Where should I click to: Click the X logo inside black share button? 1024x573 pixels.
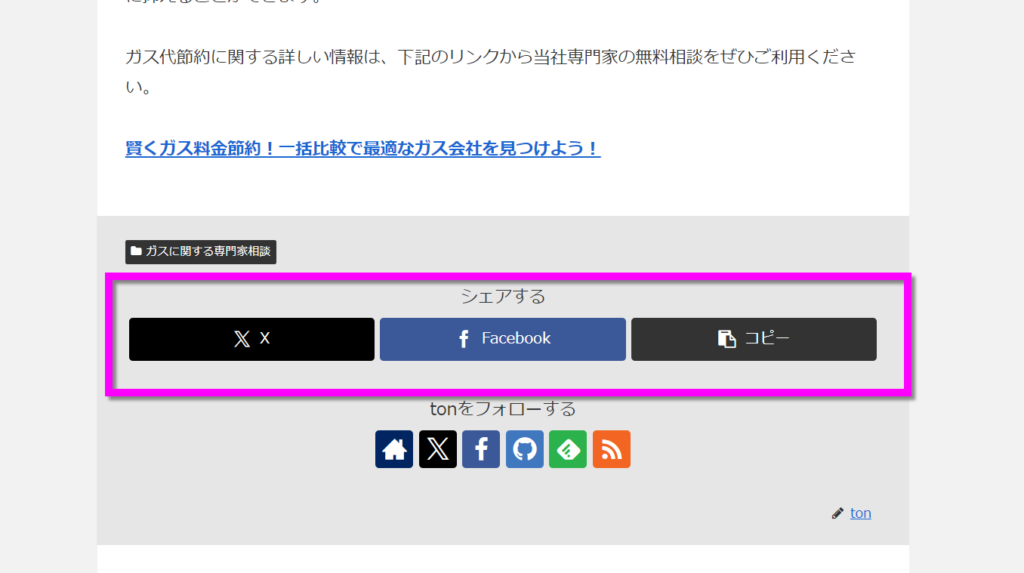click(x=242, y=338)
